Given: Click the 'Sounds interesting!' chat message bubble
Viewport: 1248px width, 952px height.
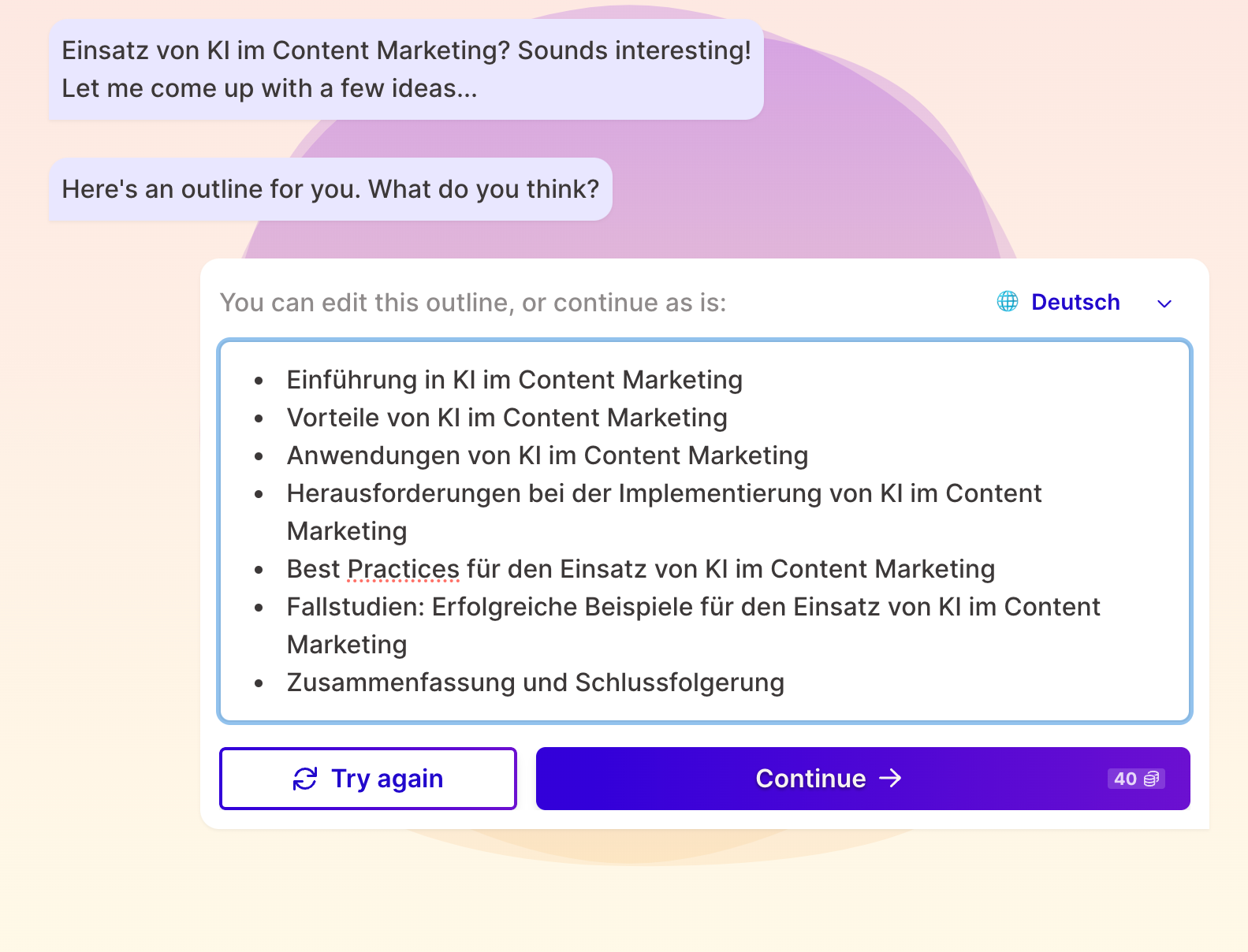Looking at the screenshot, I should click(406, 69).
